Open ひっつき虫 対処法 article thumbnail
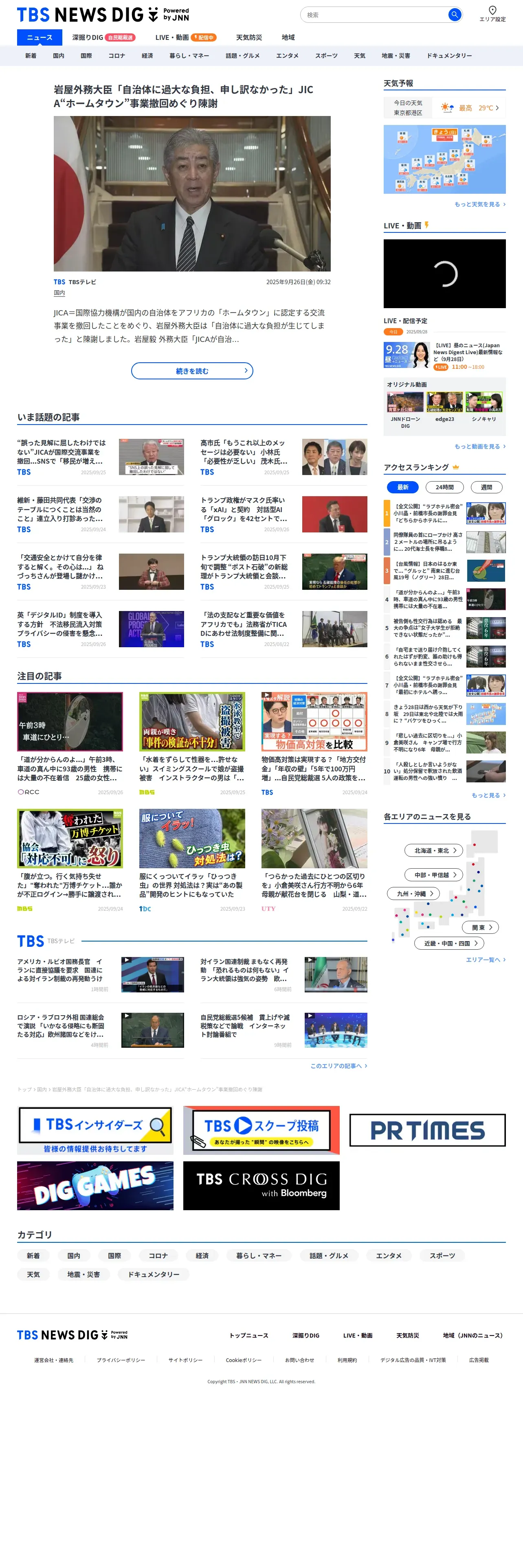Image resolution: width=523 pixels, height=1568 pixels. pyautogui.click(x=192, y=838)
